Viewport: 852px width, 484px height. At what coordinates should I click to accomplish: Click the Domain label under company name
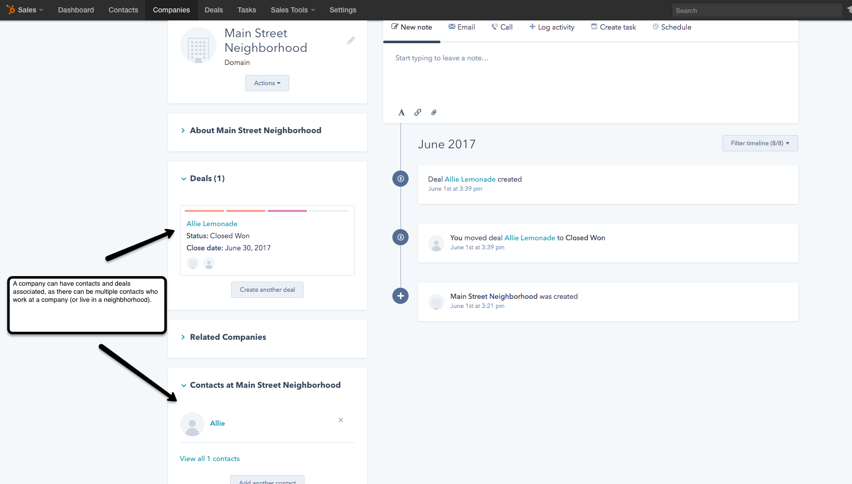[x=237, y=62]
